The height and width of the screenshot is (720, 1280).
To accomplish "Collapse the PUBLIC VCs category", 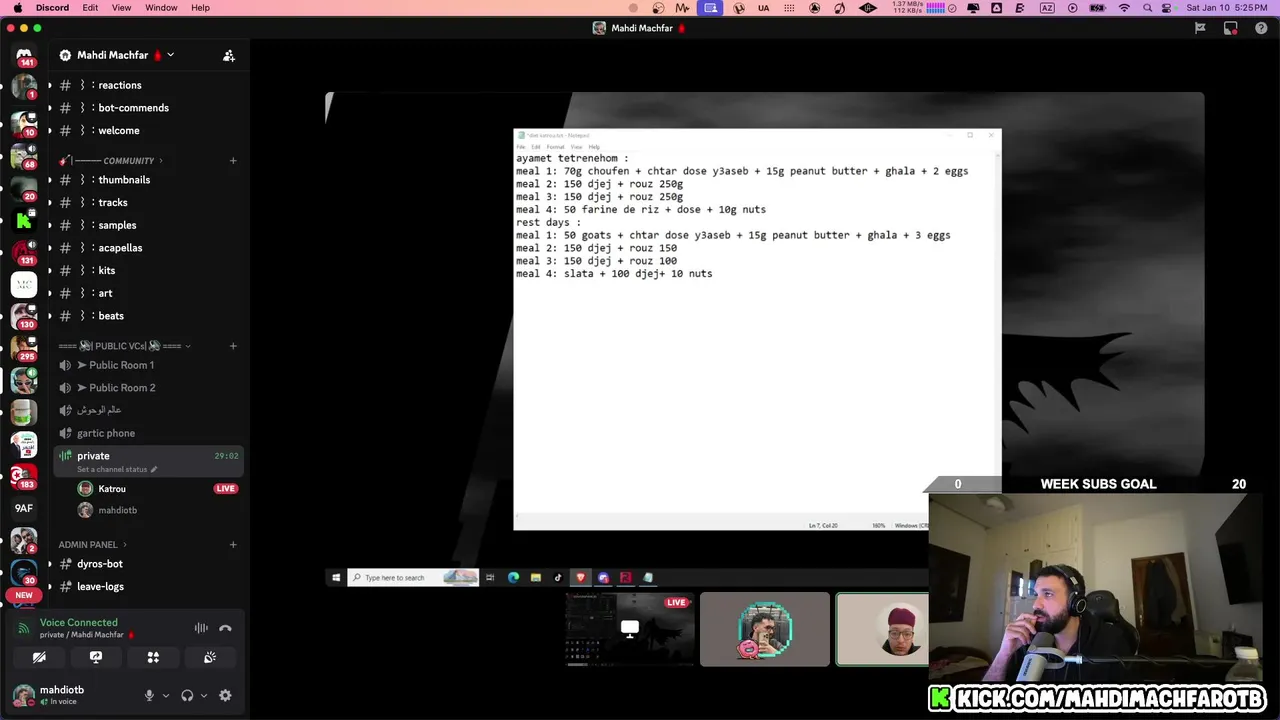I will point(124,346).
